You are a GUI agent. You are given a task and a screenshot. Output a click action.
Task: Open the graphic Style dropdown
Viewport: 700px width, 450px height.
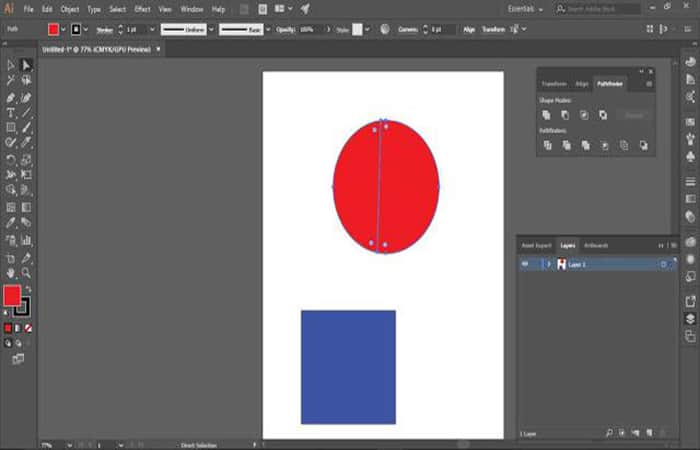pos(367,29)
